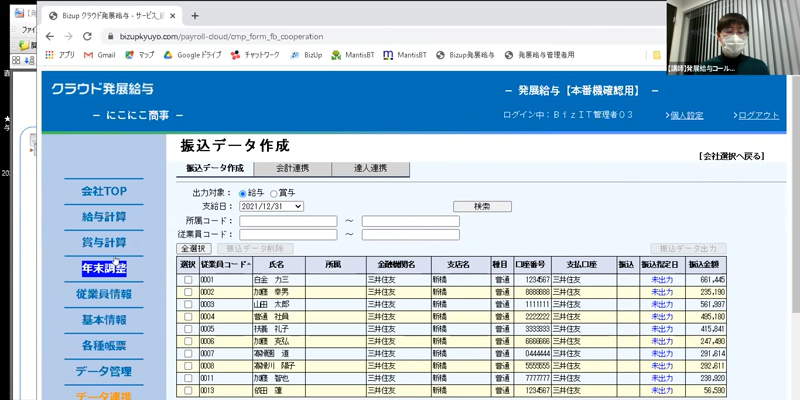The height and width of the screenshot is (400, 800).
Task: Open the 支給日 date dropdown
Action: point(271,206)
